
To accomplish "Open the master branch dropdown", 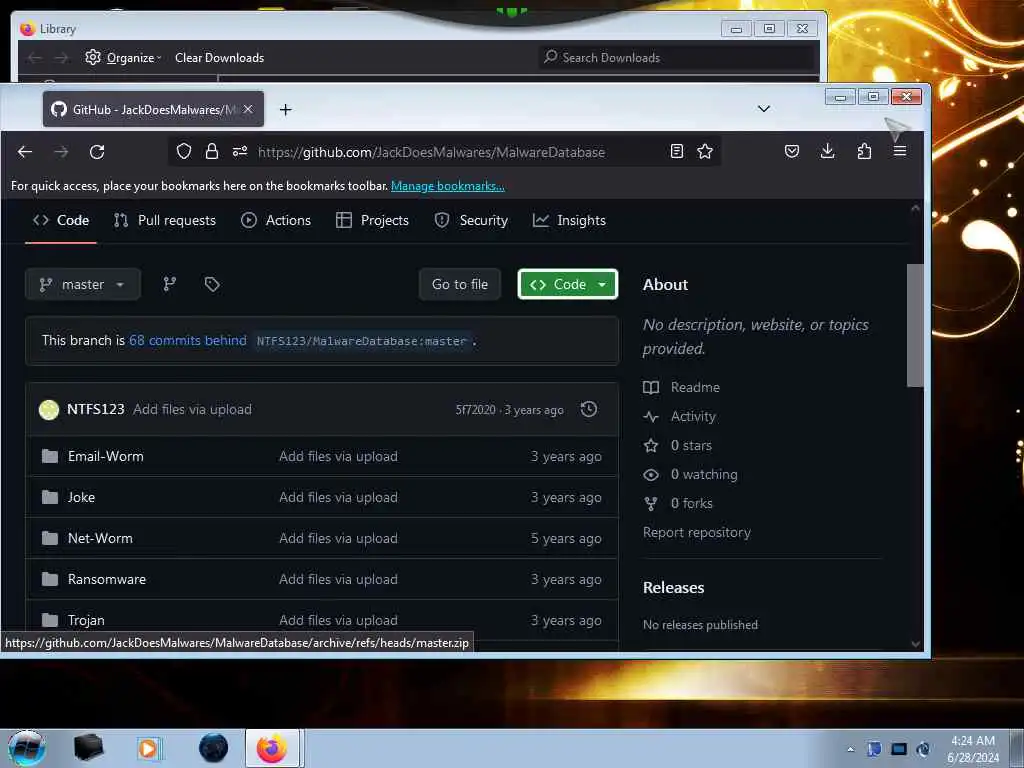I will 83,284.
